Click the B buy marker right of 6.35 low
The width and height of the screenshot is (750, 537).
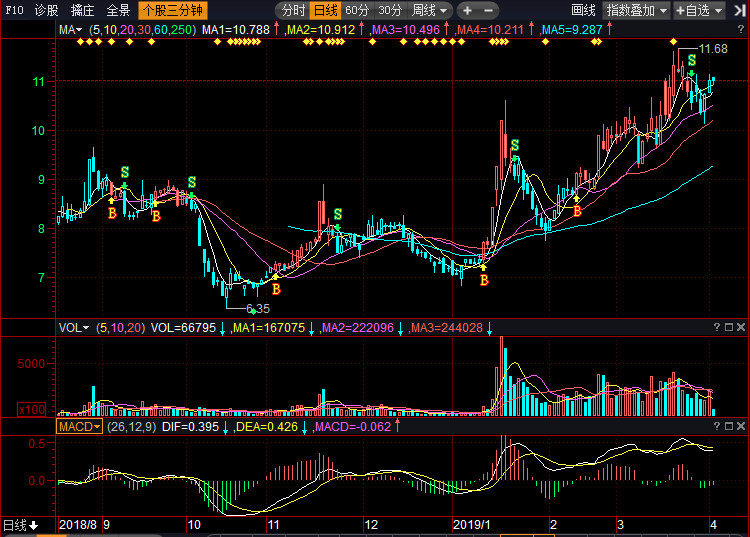click(276, 289)
